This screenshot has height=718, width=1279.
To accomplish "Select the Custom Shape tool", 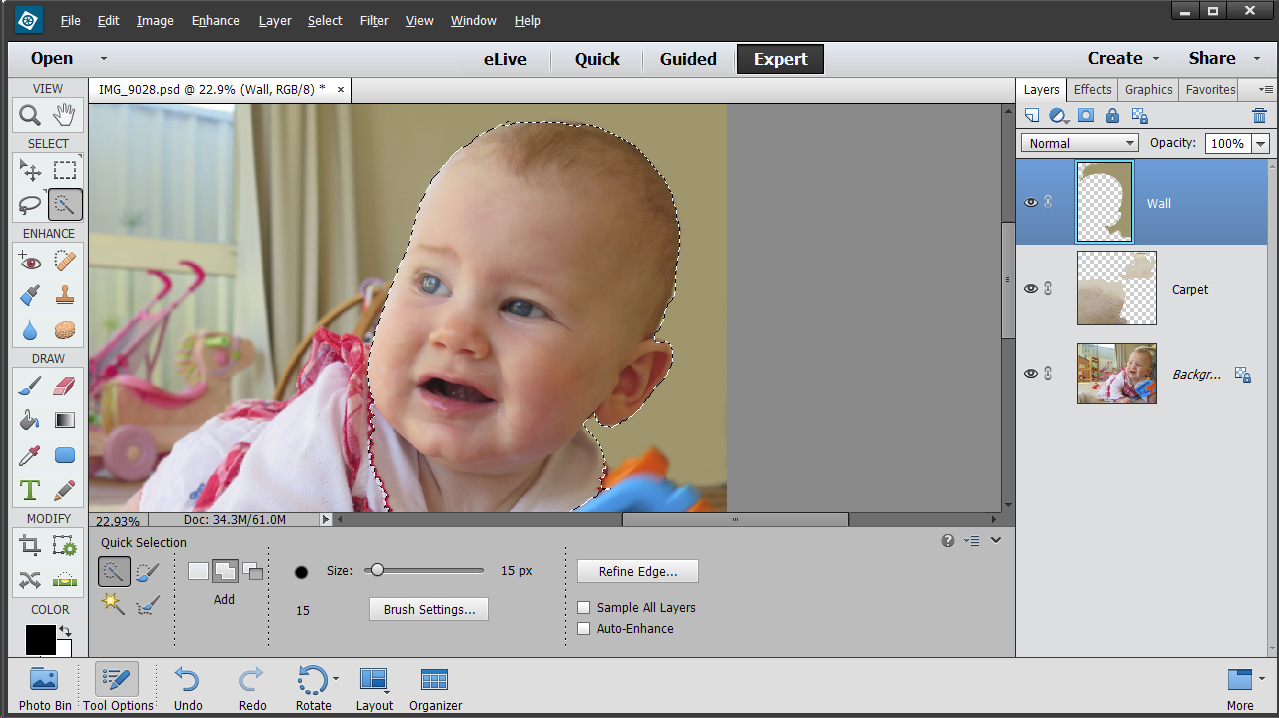I will pos(65,455).
